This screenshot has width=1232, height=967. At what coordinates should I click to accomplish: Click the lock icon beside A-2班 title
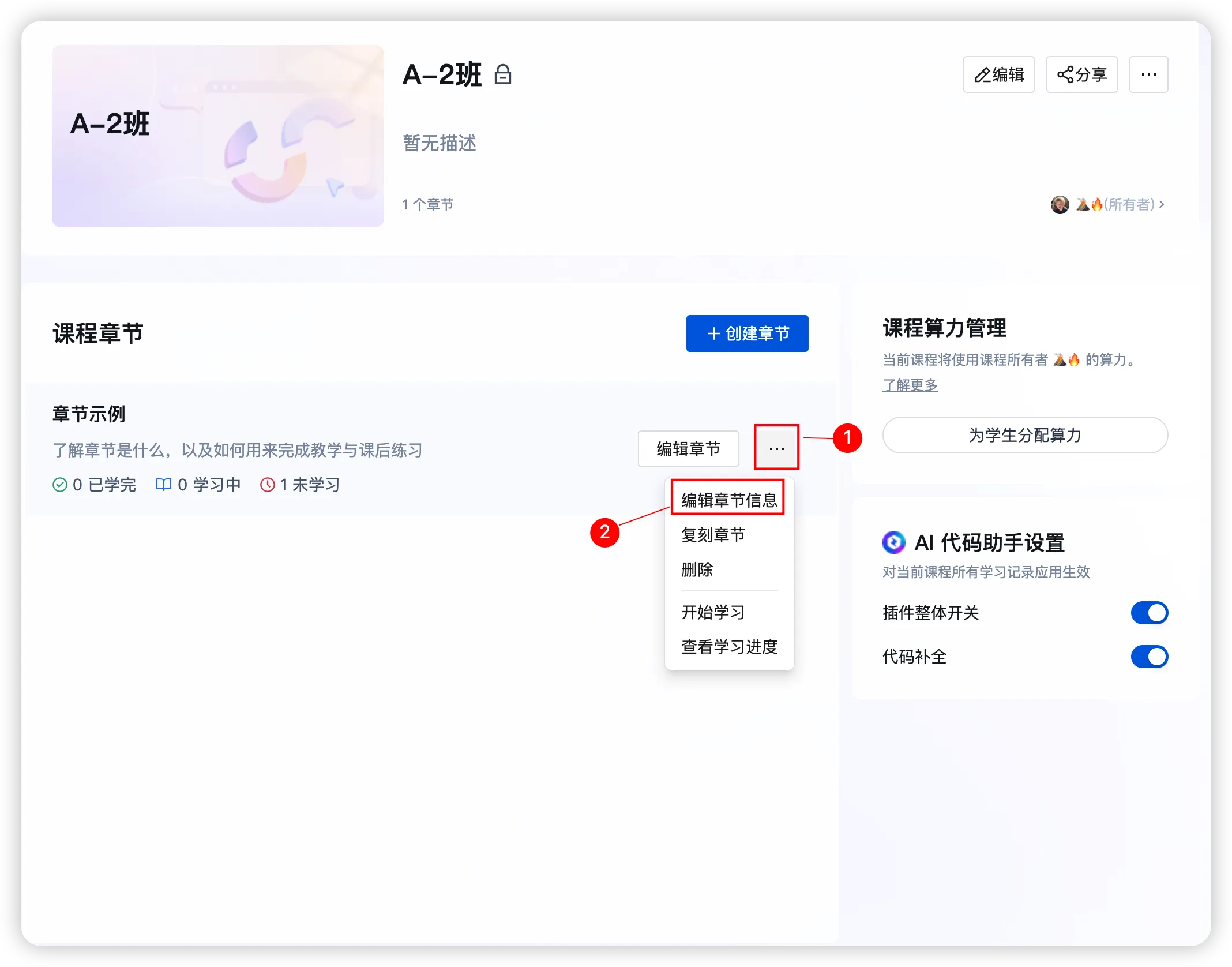(503, 75)
